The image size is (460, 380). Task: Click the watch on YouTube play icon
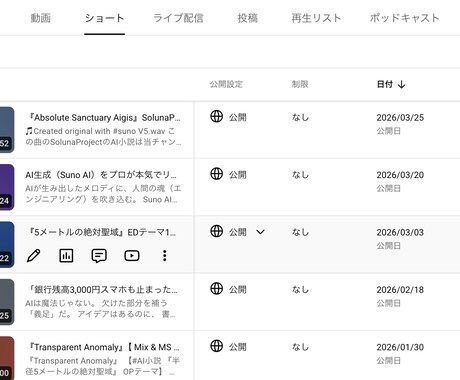(x=132, y=256)
